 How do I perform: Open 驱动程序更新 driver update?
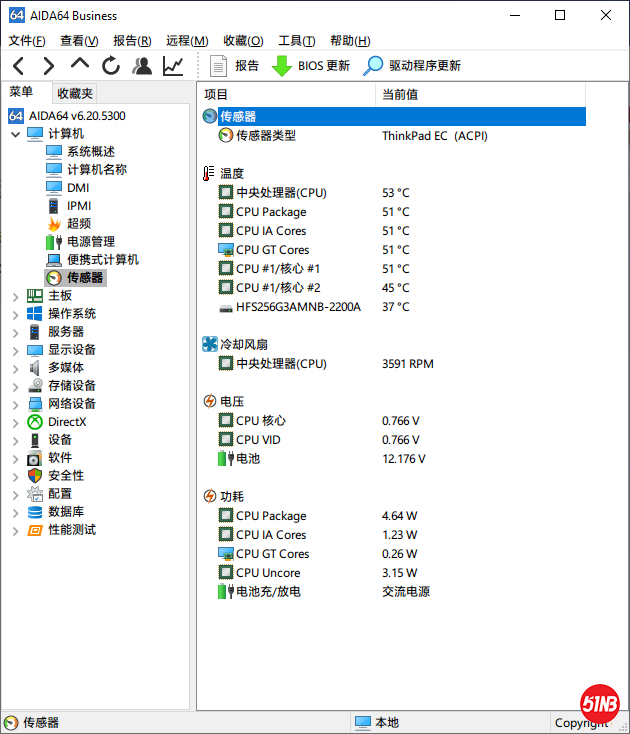click(x=412, y=66)
